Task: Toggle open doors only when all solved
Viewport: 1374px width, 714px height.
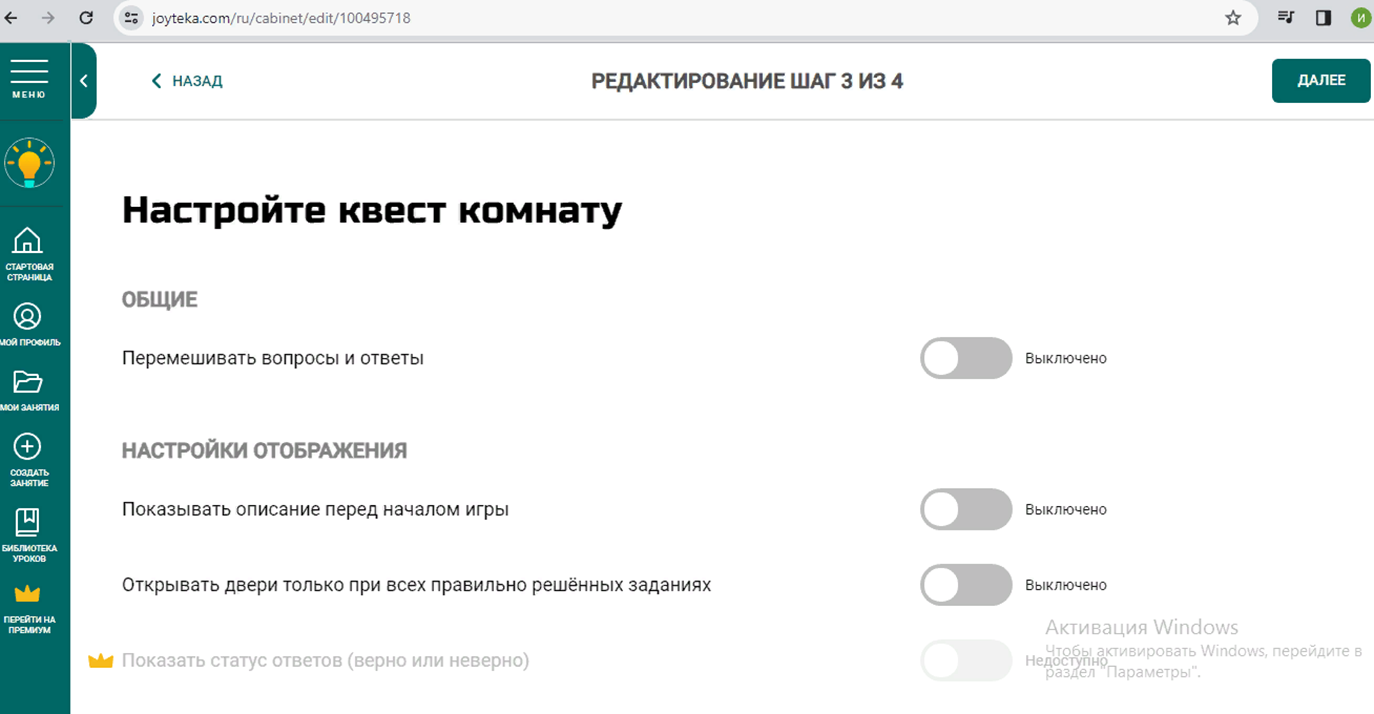Action: [x=965, y=585]
